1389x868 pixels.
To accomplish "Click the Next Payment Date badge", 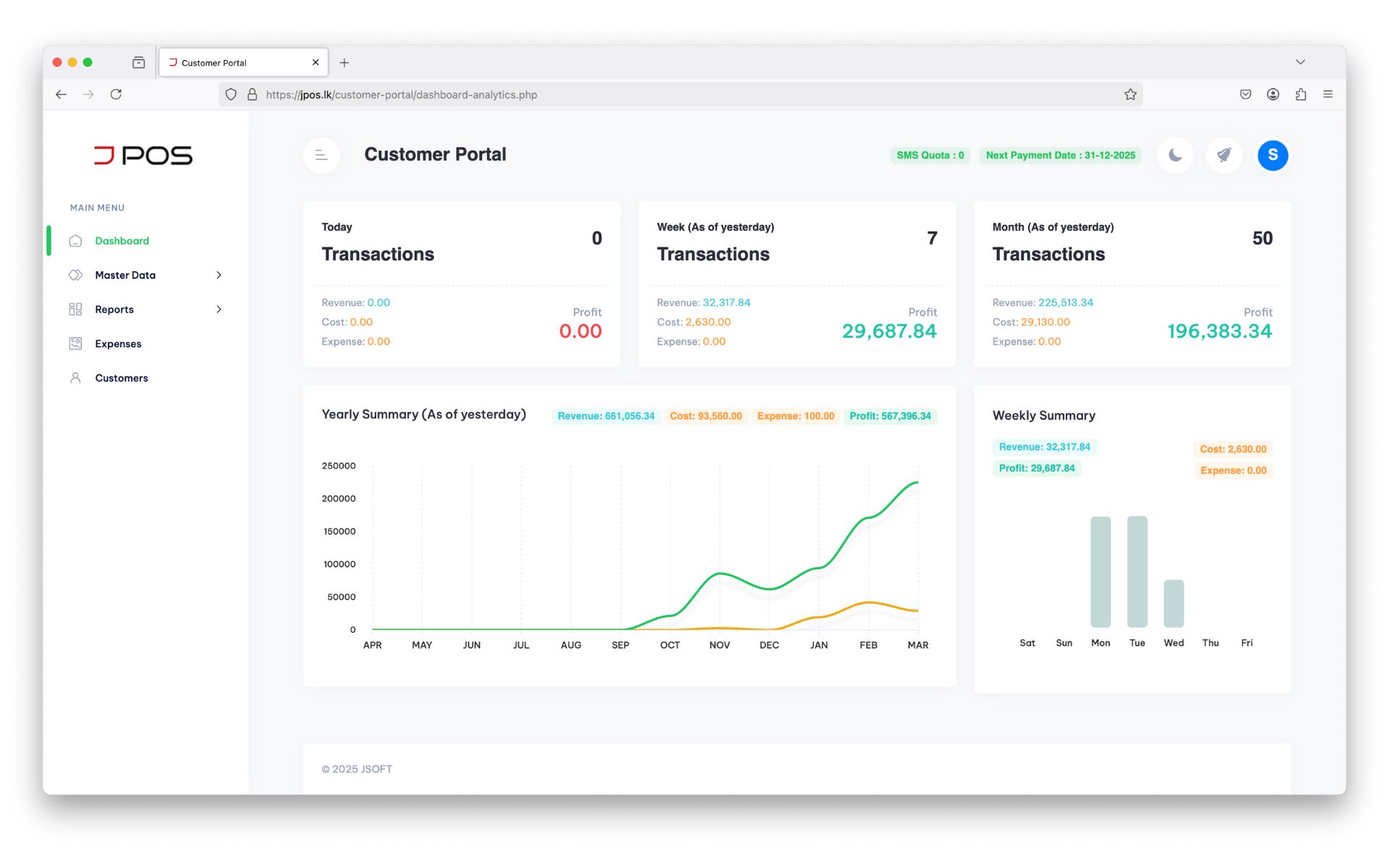I will pos(1061,156).
